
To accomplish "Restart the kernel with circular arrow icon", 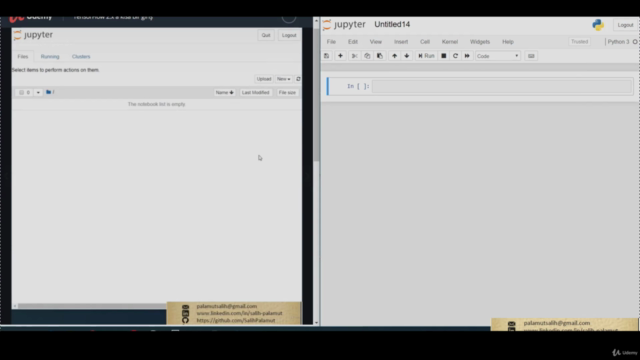I will pyautogui.click(x=456, y=56).
